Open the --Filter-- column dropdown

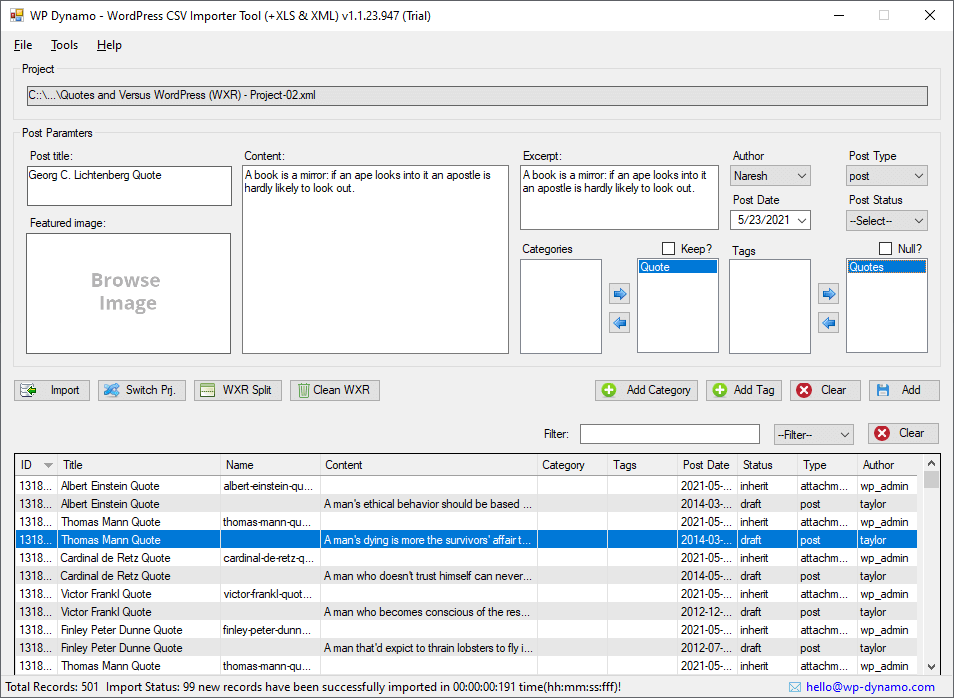(813, 435)
